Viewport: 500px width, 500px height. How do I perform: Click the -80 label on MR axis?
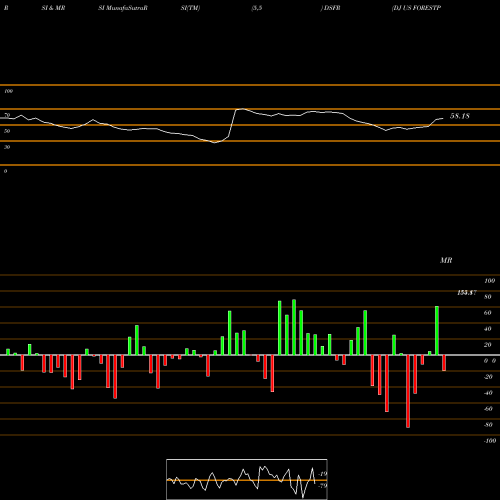click(488, 425)
